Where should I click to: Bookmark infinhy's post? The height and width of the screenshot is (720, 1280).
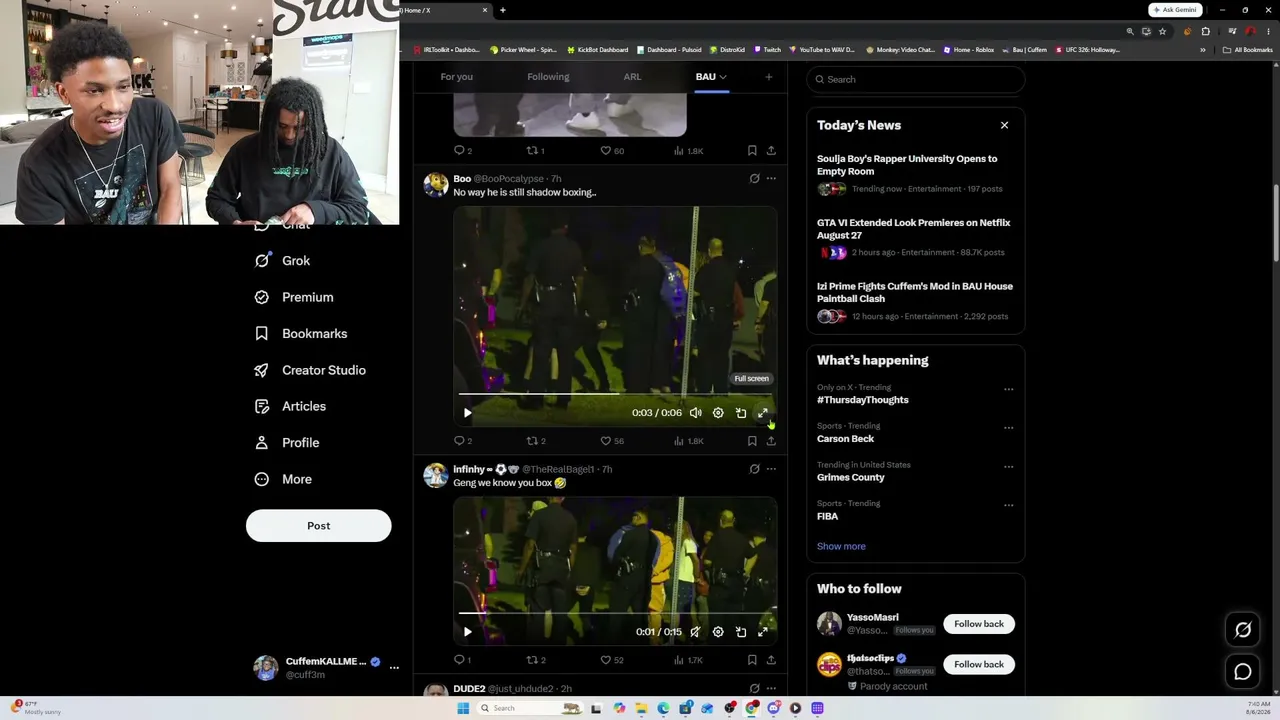click(x=752, y=660)
